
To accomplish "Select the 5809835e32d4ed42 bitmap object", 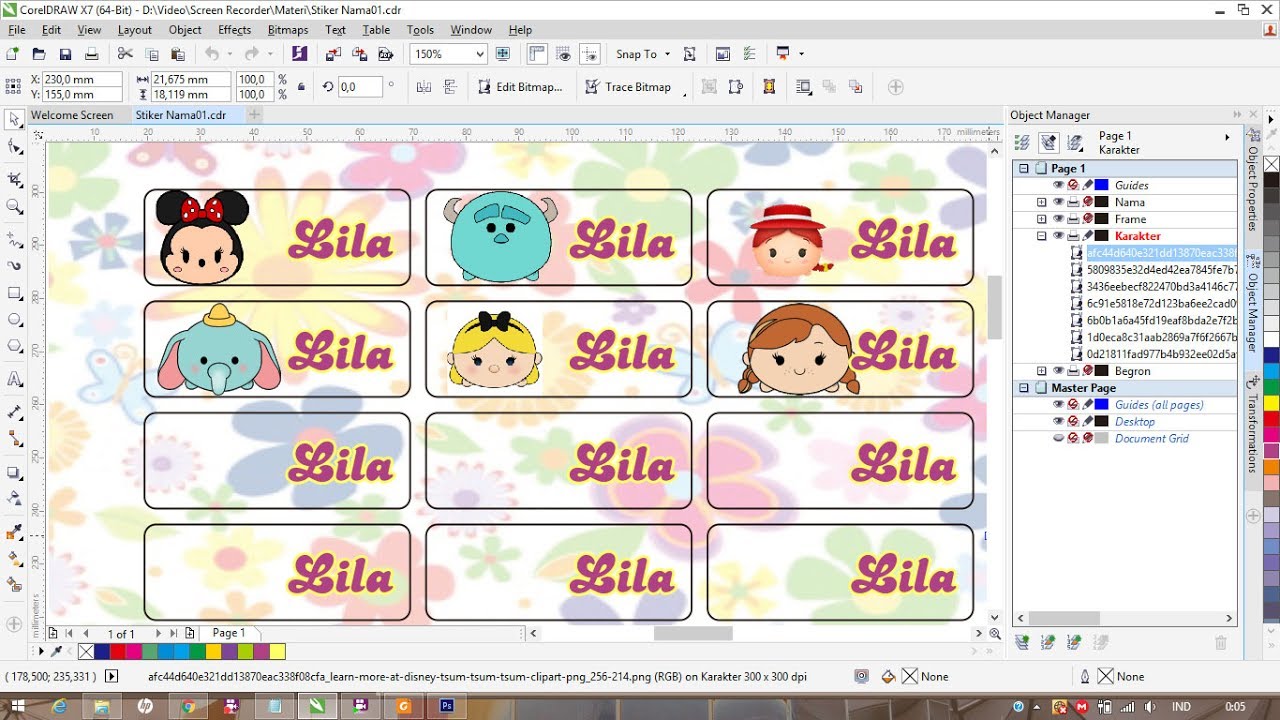I will 1162,270.
